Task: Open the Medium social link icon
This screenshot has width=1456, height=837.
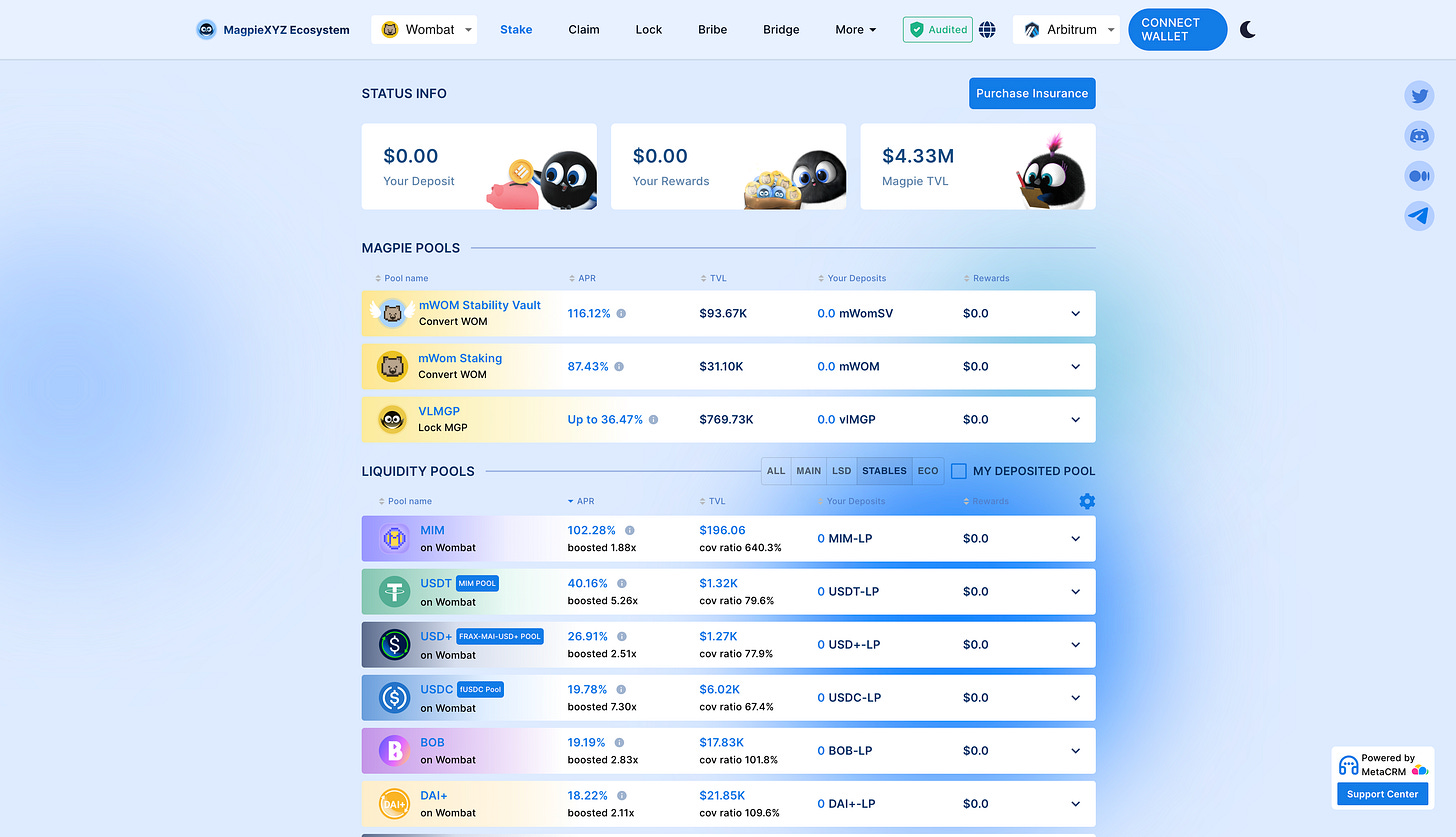Action: tap(1419, 176)
